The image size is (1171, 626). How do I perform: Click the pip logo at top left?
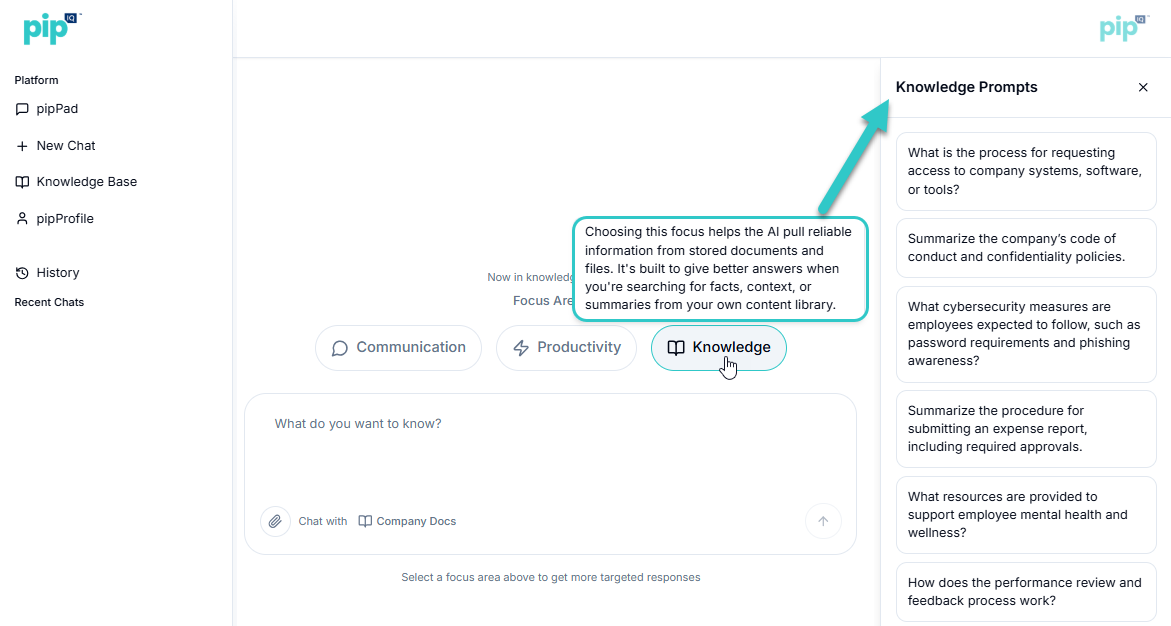52,28
